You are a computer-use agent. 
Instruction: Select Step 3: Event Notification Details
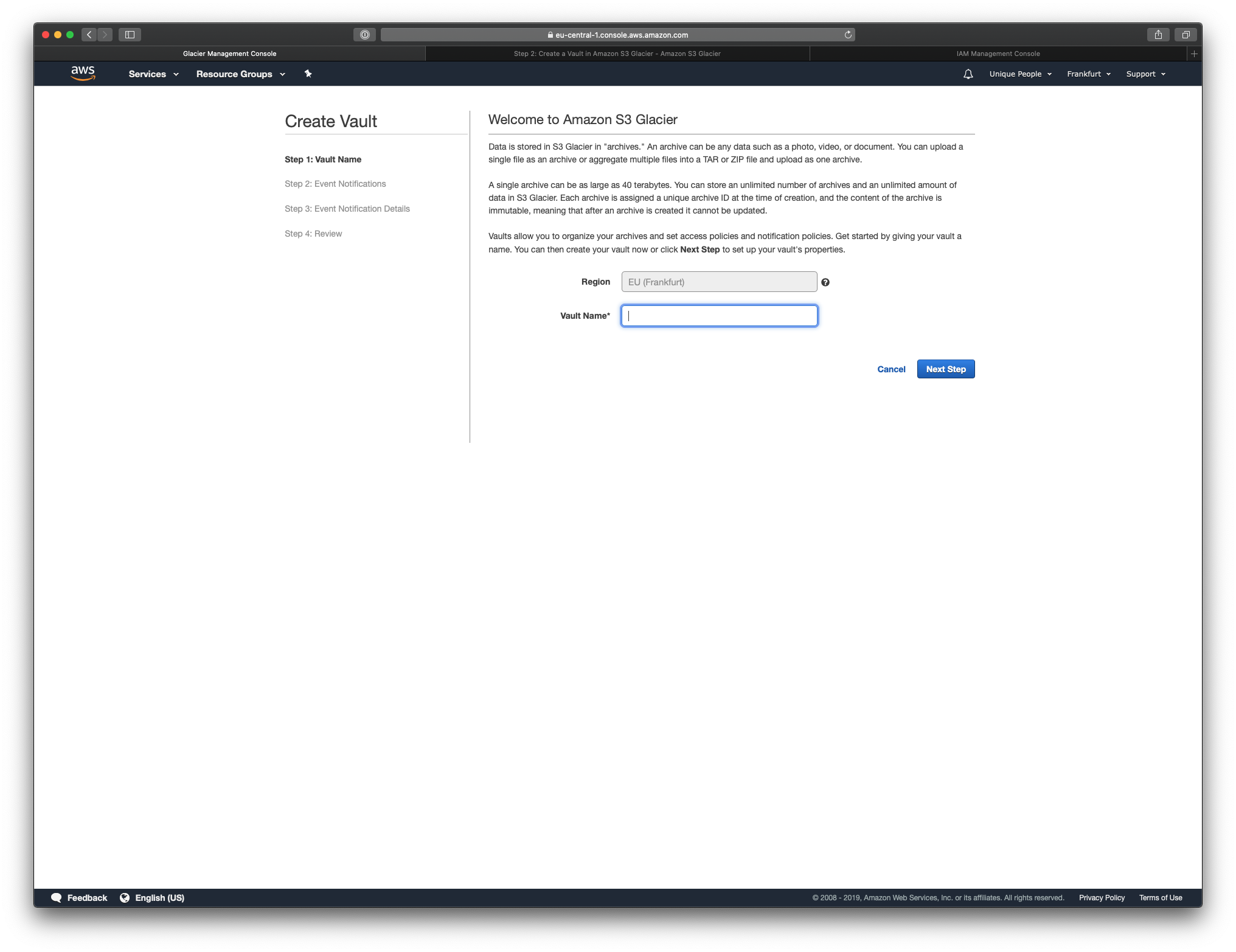tap(347, 209)
